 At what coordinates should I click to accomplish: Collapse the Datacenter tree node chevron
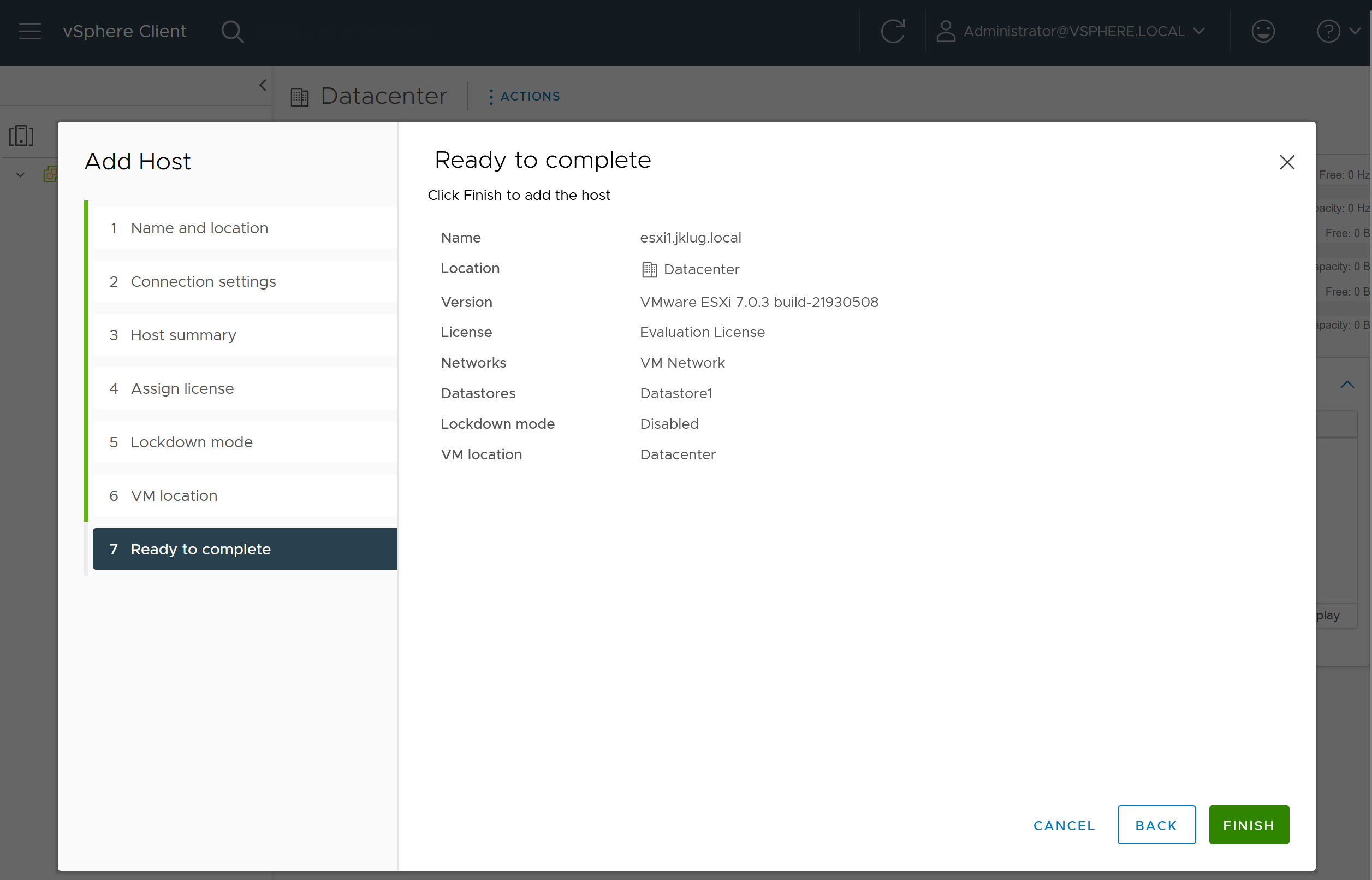(x=19, y=175)
